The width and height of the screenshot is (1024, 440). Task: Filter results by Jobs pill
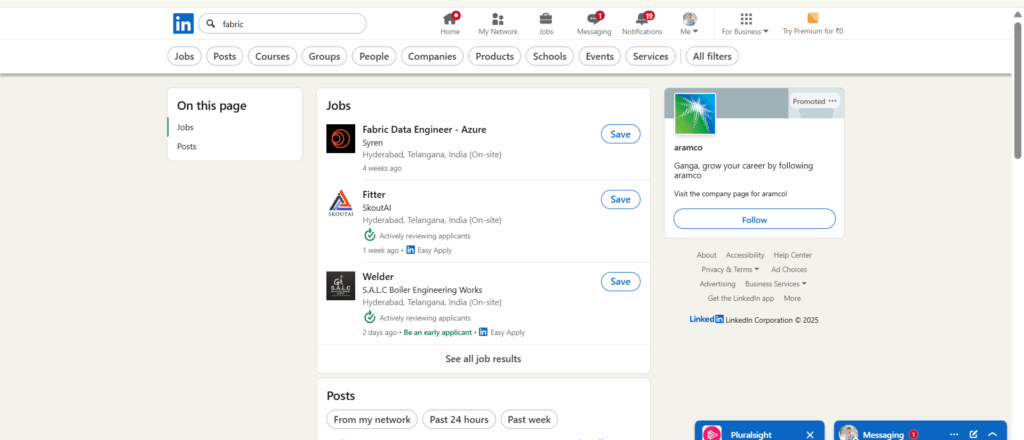[185, 57]
